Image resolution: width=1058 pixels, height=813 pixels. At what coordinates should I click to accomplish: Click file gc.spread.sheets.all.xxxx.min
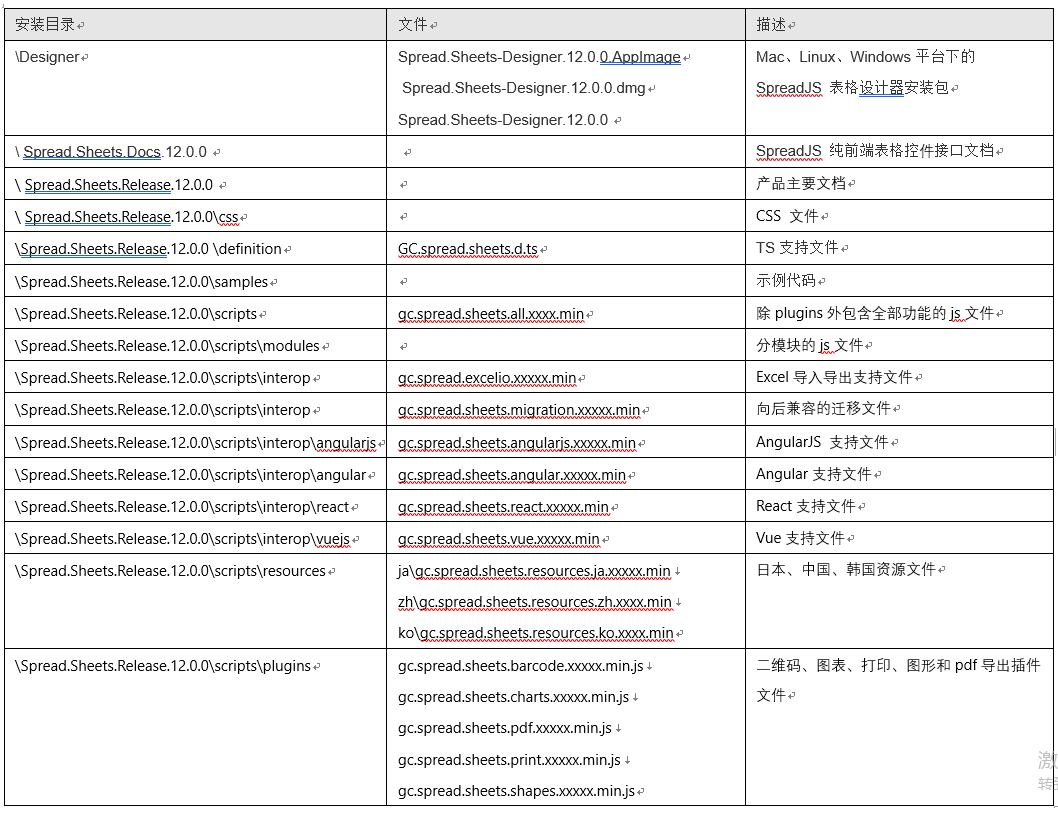tap(491, 314)
